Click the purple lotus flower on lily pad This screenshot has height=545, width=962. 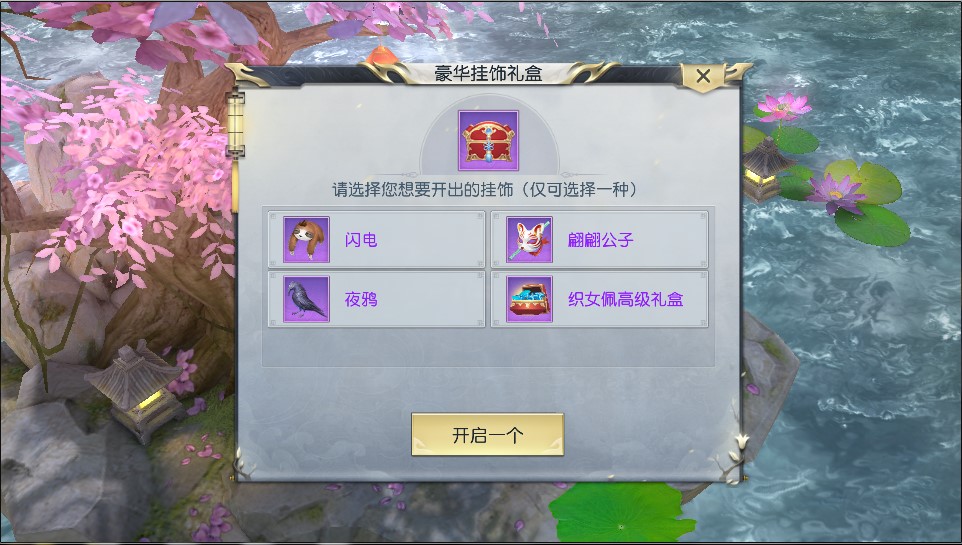coord(837,193)
